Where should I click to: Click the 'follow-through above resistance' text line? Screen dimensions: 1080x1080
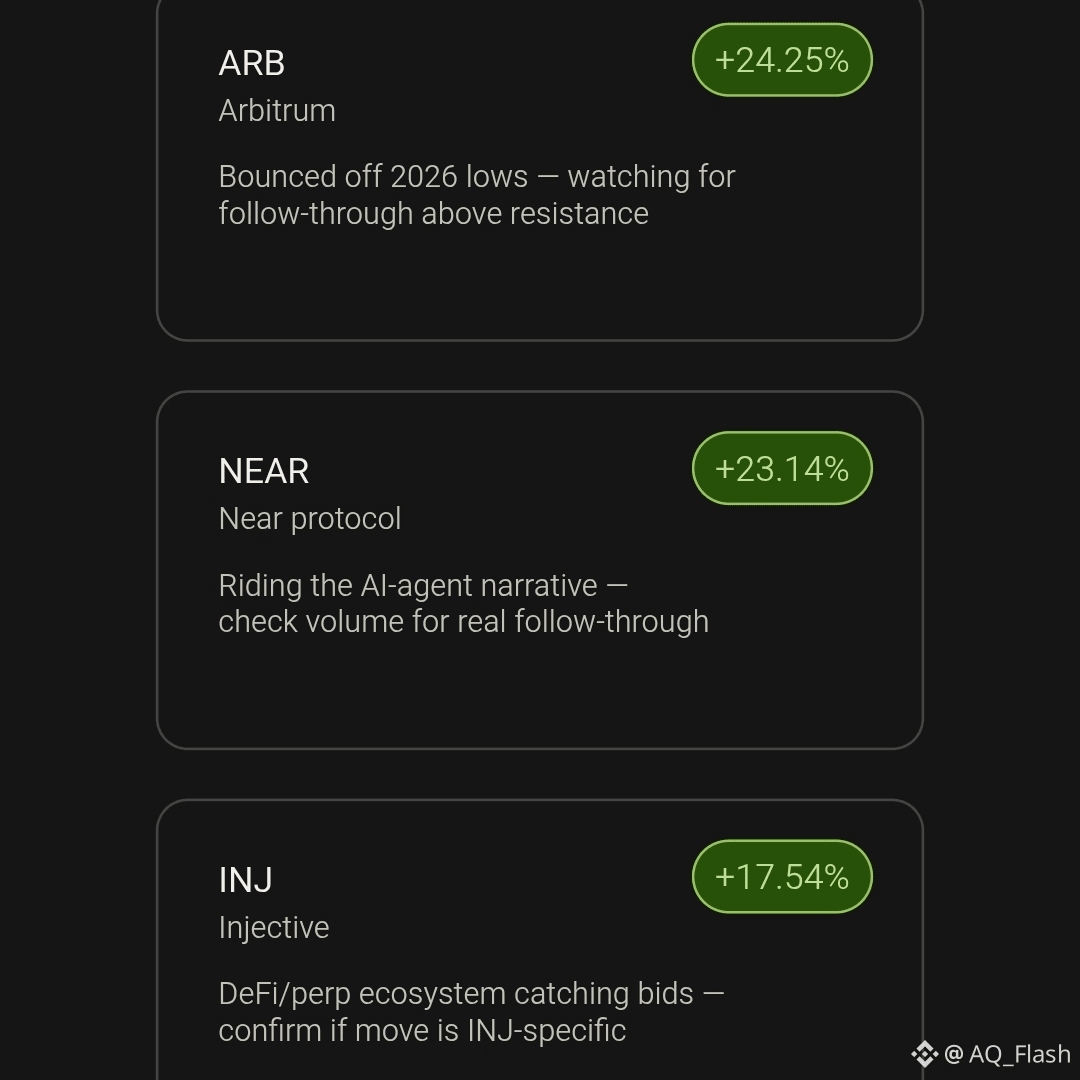click(434, 214)
